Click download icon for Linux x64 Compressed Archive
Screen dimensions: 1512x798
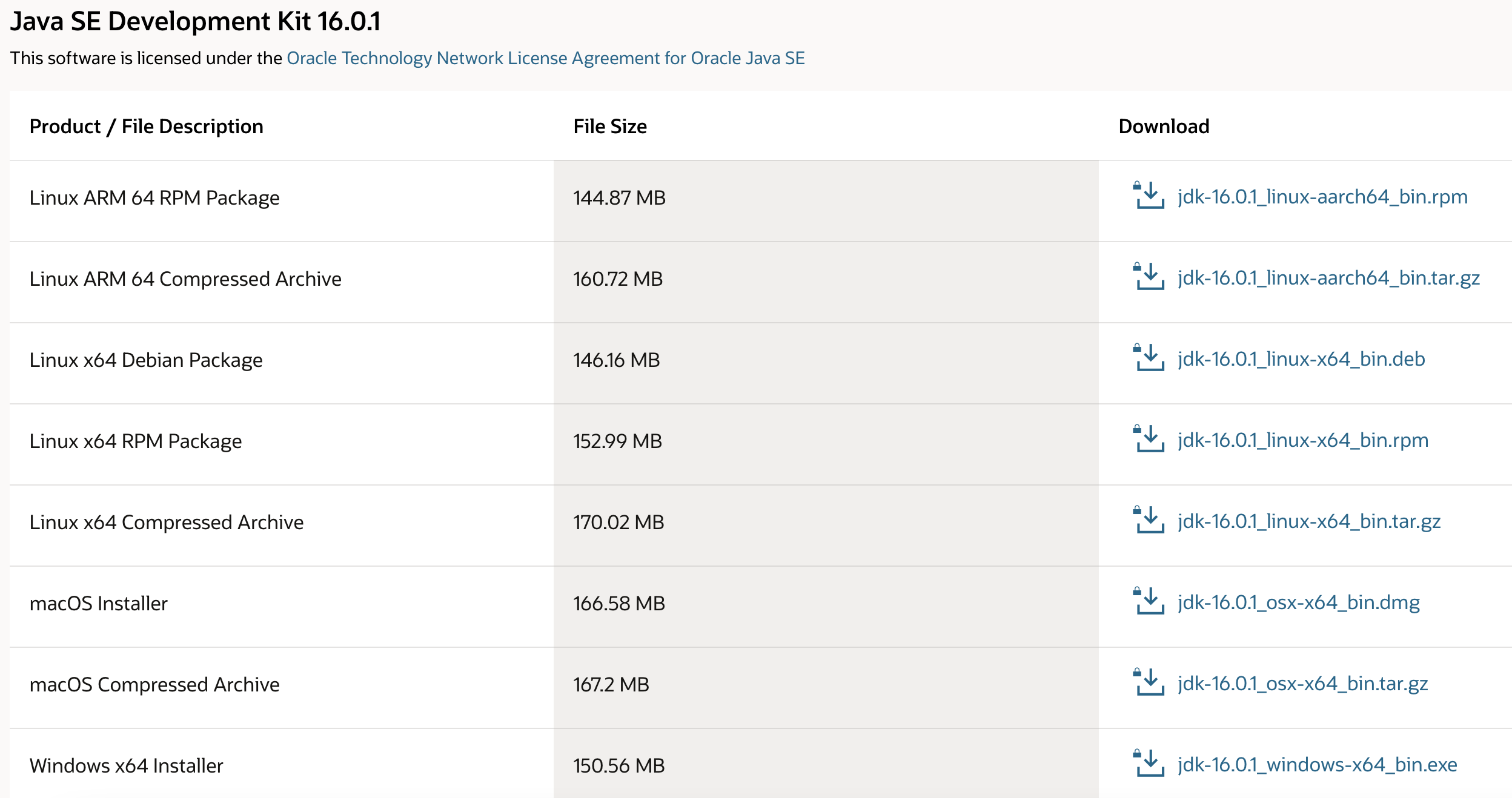1149,521
